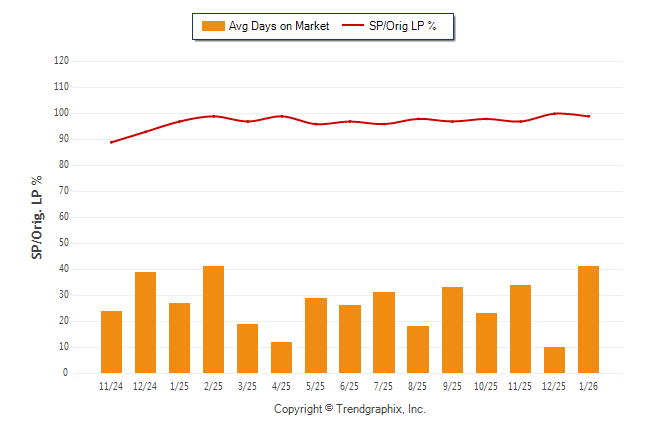The image size is (646, 434).
Task: Click the 9/25 orange bar
Action: click(452, 330)
